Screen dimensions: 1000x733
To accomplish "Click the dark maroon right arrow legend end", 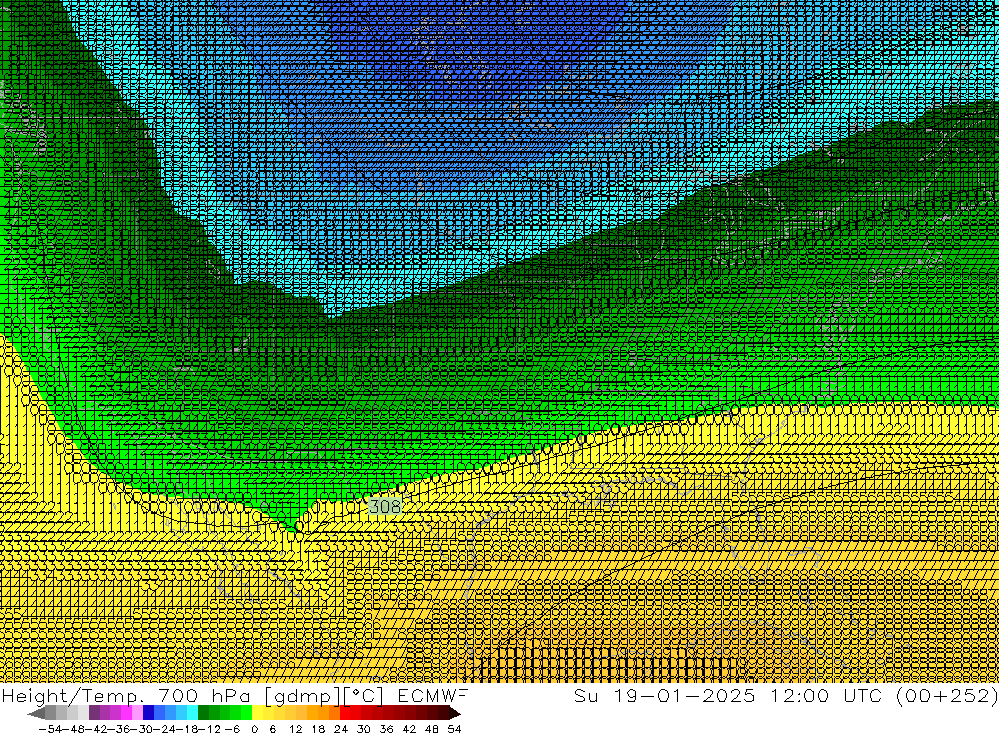I will 455,713.
